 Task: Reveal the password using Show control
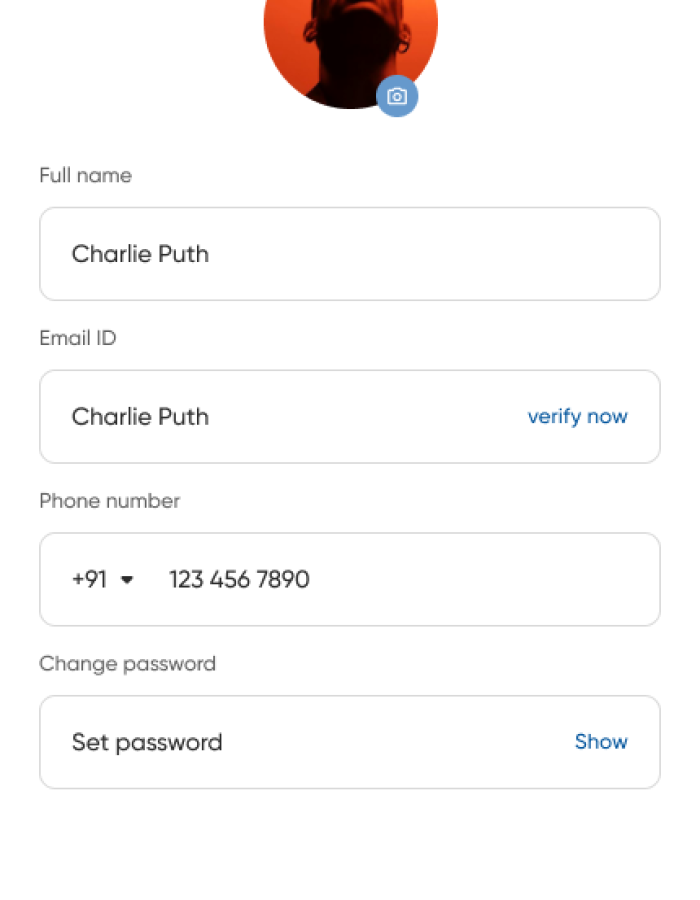(601, 741)
